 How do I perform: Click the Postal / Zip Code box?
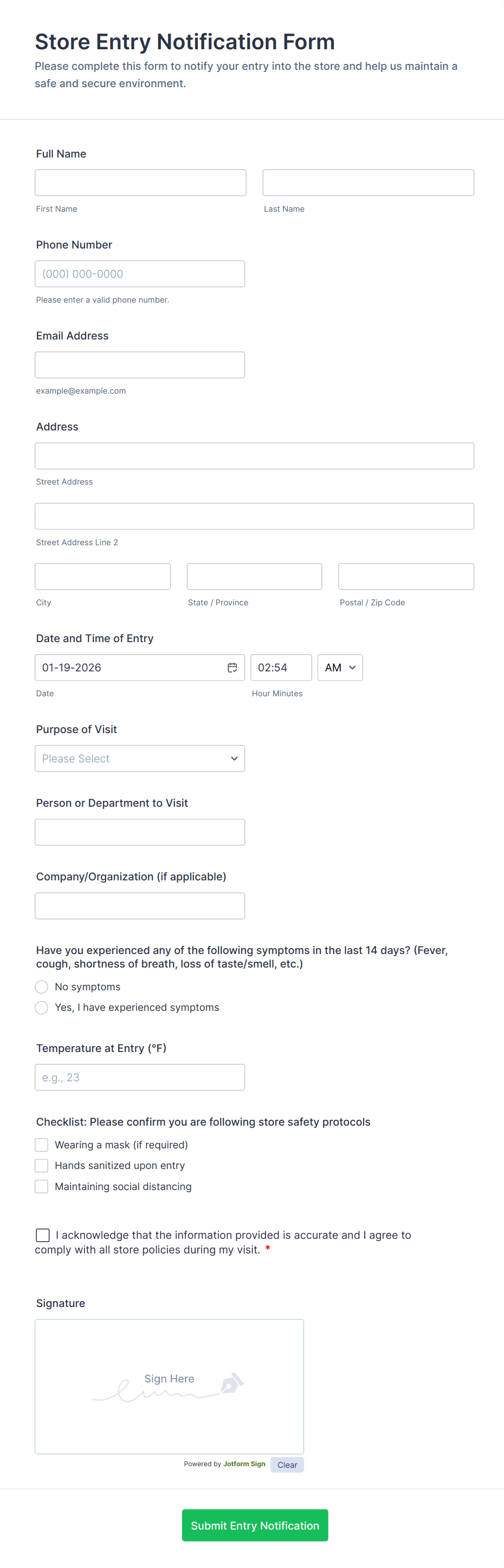point(406,577)
